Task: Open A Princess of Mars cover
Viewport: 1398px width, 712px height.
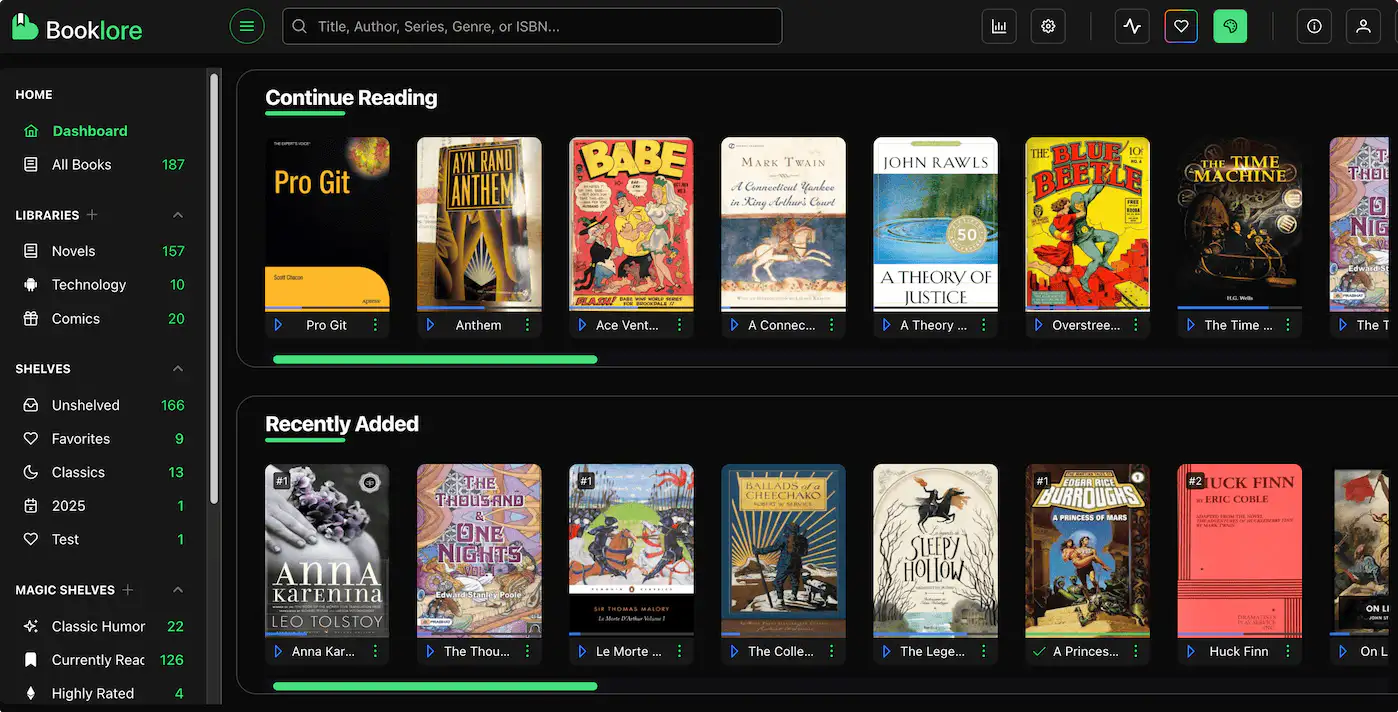Action: [1087, 549]
